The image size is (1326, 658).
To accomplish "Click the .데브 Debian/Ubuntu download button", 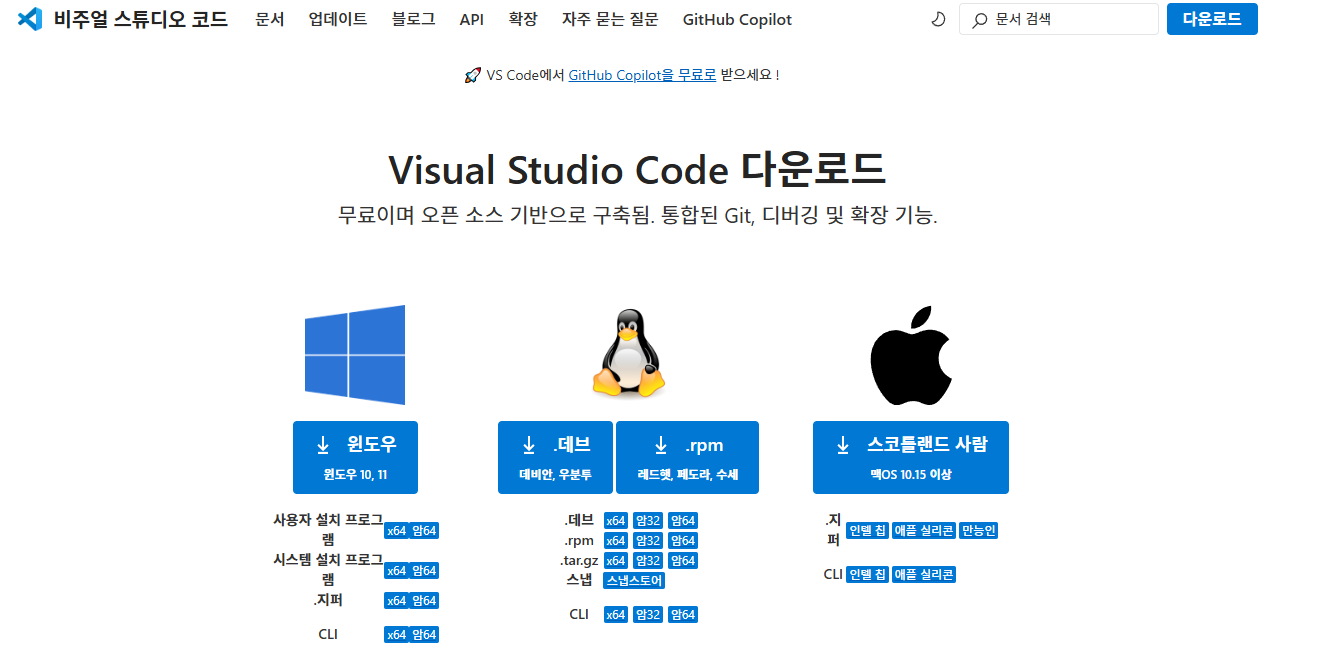I will click(x=555, y=457).
